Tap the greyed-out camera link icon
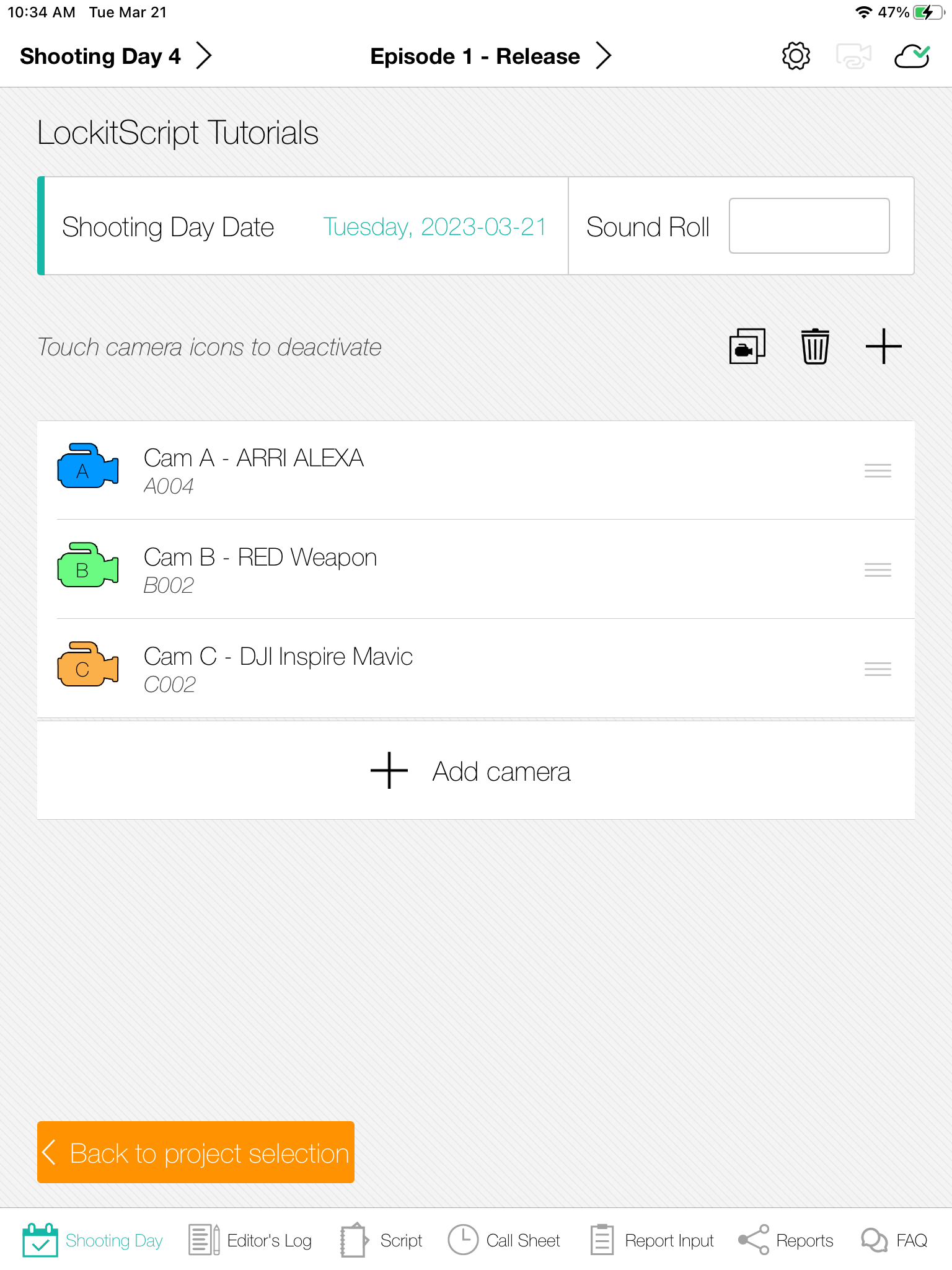This screenshot has width=952, height=1270. pos(853,56)
